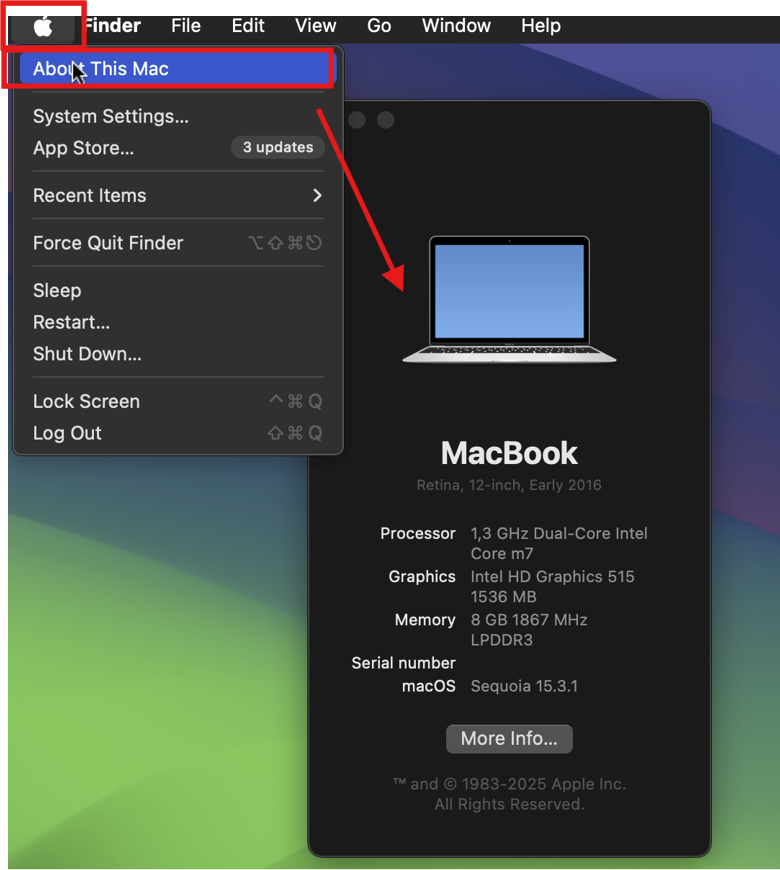Open the Go menu
The width and height of the screenshot is (780, 870).
pyautogui.click(x=379, y=26)
